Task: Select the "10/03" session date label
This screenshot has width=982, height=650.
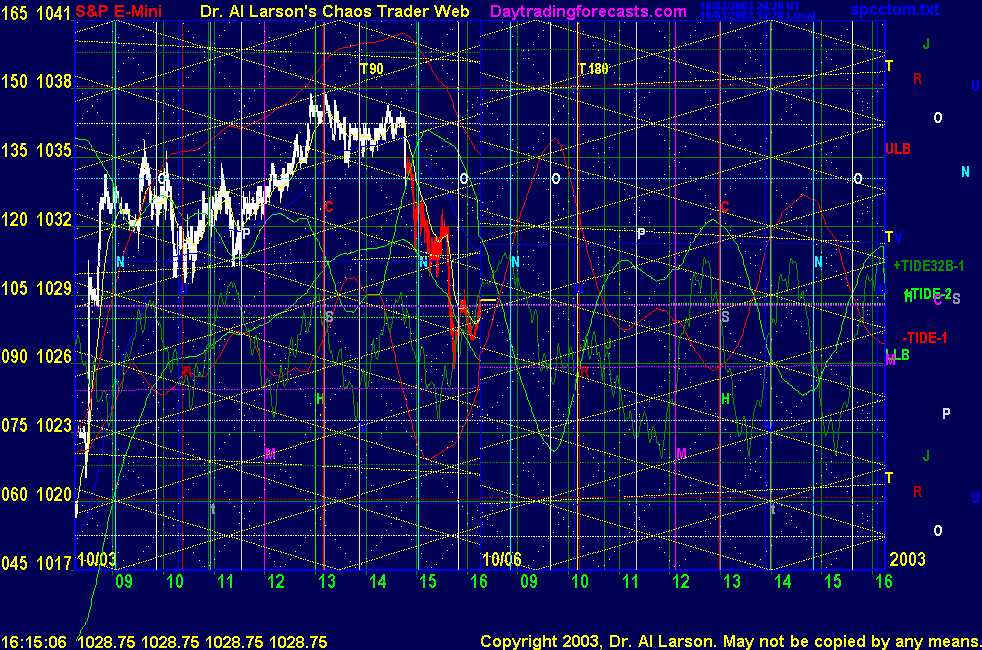Action: [96, 559]
